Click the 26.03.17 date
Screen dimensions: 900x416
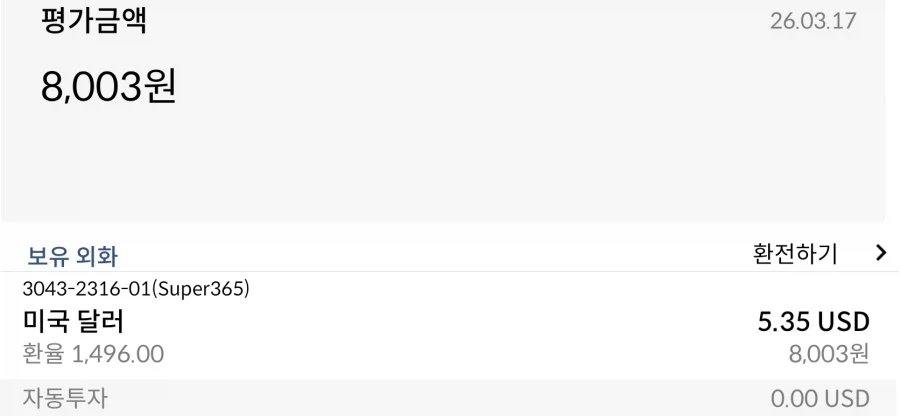[x=816, y=22]
